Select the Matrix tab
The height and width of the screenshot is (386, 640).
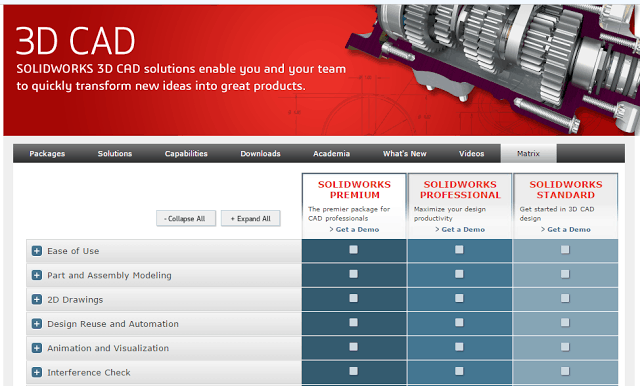point(528,154)
